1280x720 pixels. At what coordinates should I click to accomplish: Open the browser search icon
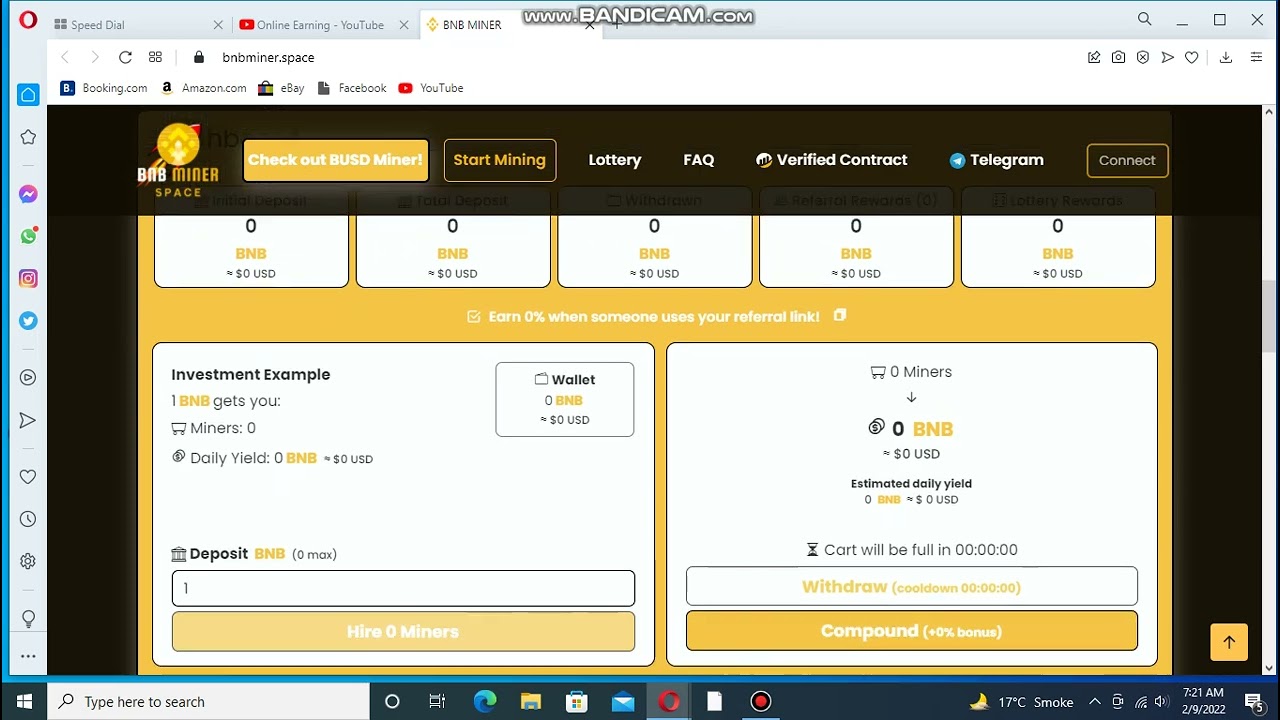pyautogui.click(x=1145, y=19)
